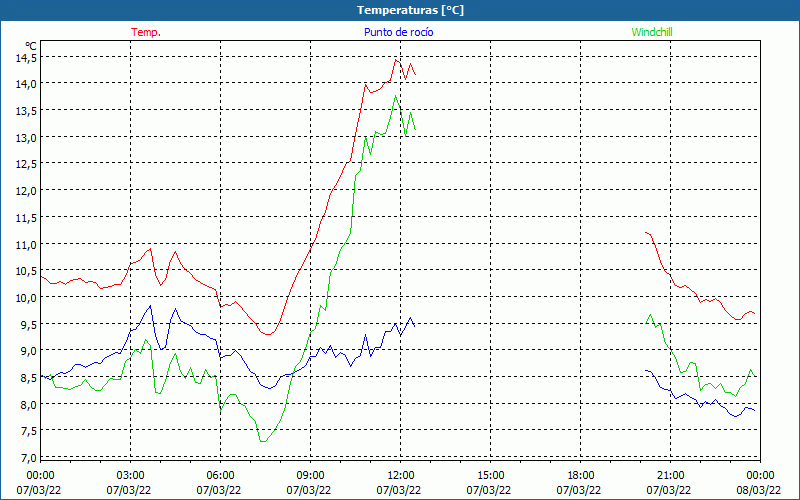Select the blue "Punto de rocío" legend label
This screenshot has height=500, width=800.
(398, 32)
